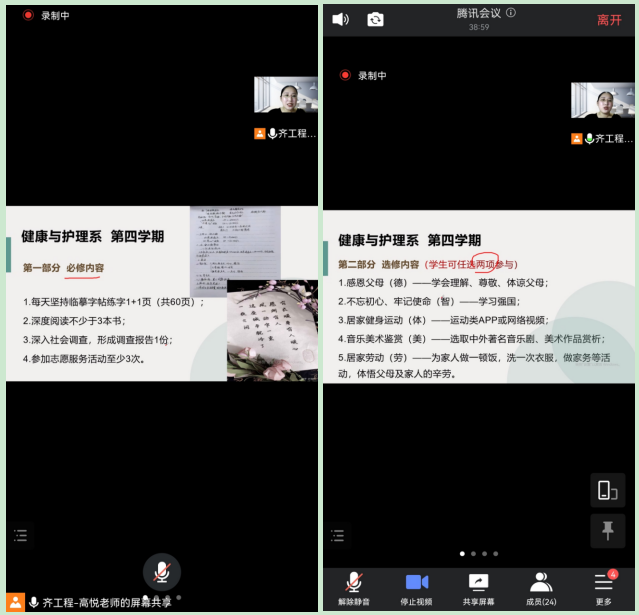This screenshot has height=615, width=639.
Task: Tap the red 离开 leave button
Action: pos(609,20)
